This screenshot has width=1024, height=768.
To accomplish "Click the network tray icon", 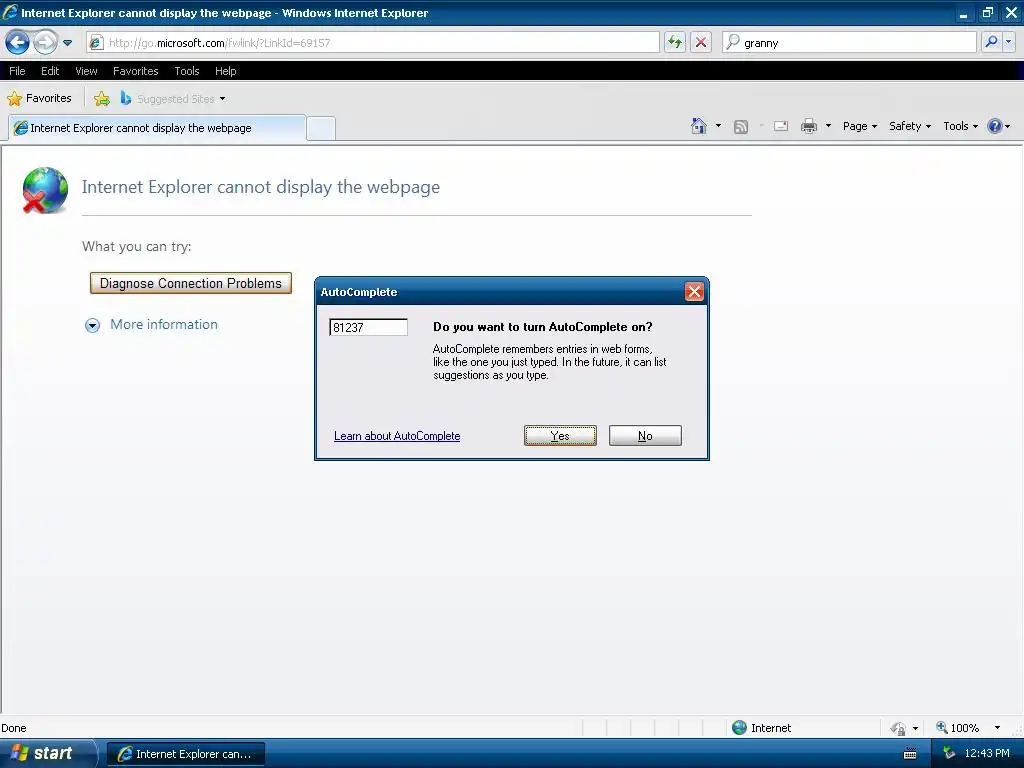I will [950, 754].
